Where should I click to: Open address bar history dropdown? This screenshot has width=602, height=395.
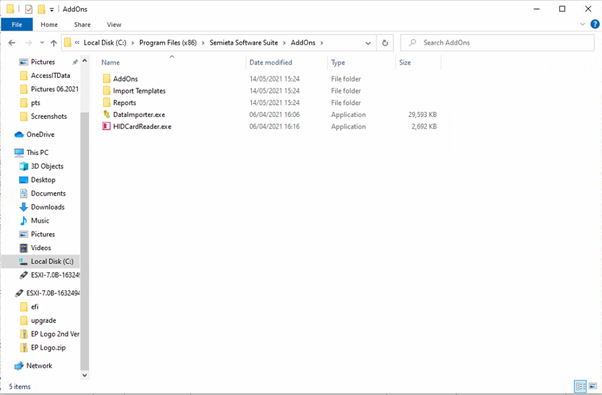click(368, 43)
